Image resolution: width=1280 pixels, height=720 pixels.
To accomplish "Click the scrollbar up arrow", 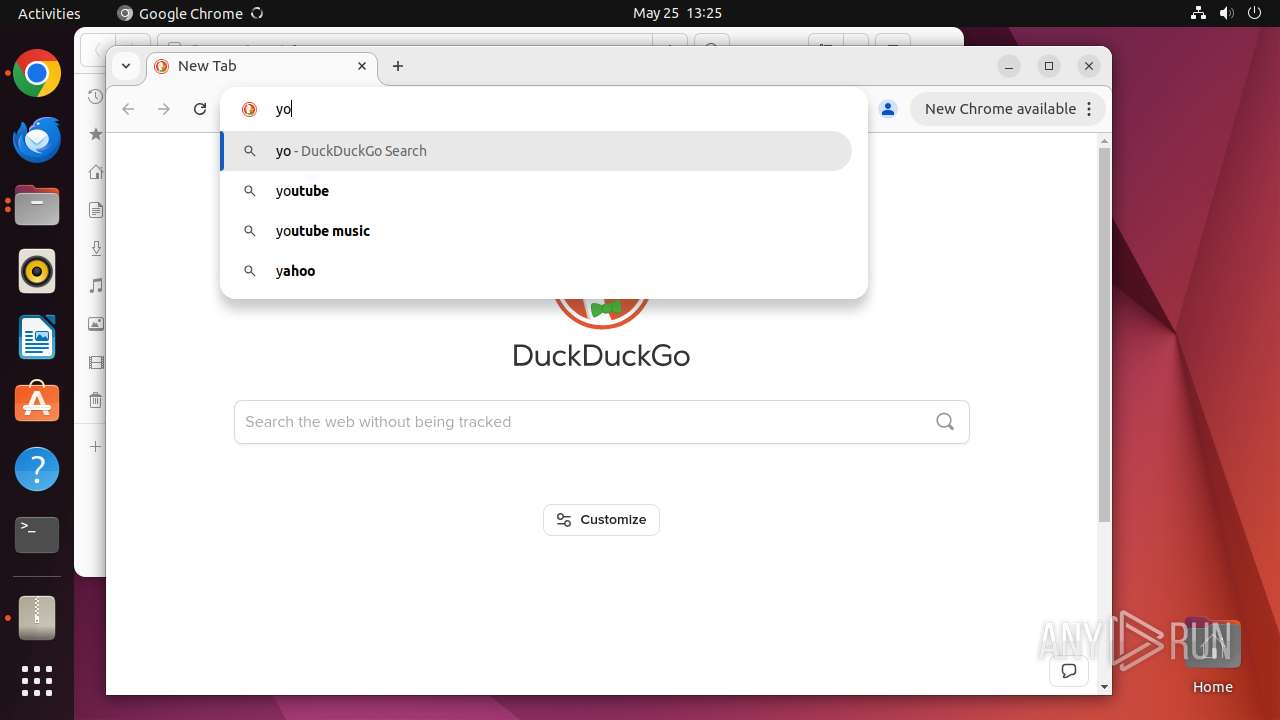I will click(1104, 141).
